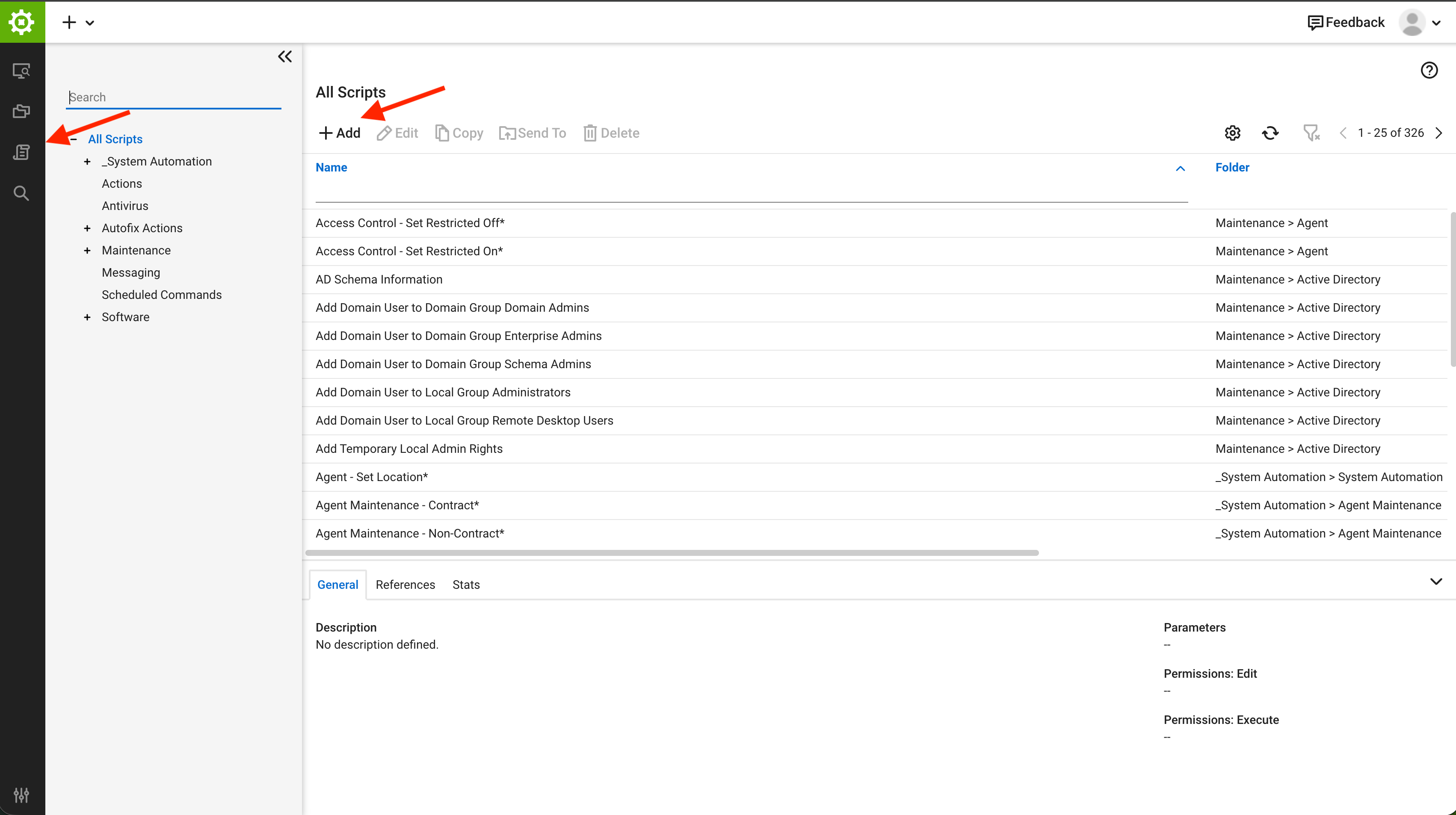The image size is (1456, 815).
Task: Open the folders sidebar icon
Action: pyautogui.click(x=21, y=111)
